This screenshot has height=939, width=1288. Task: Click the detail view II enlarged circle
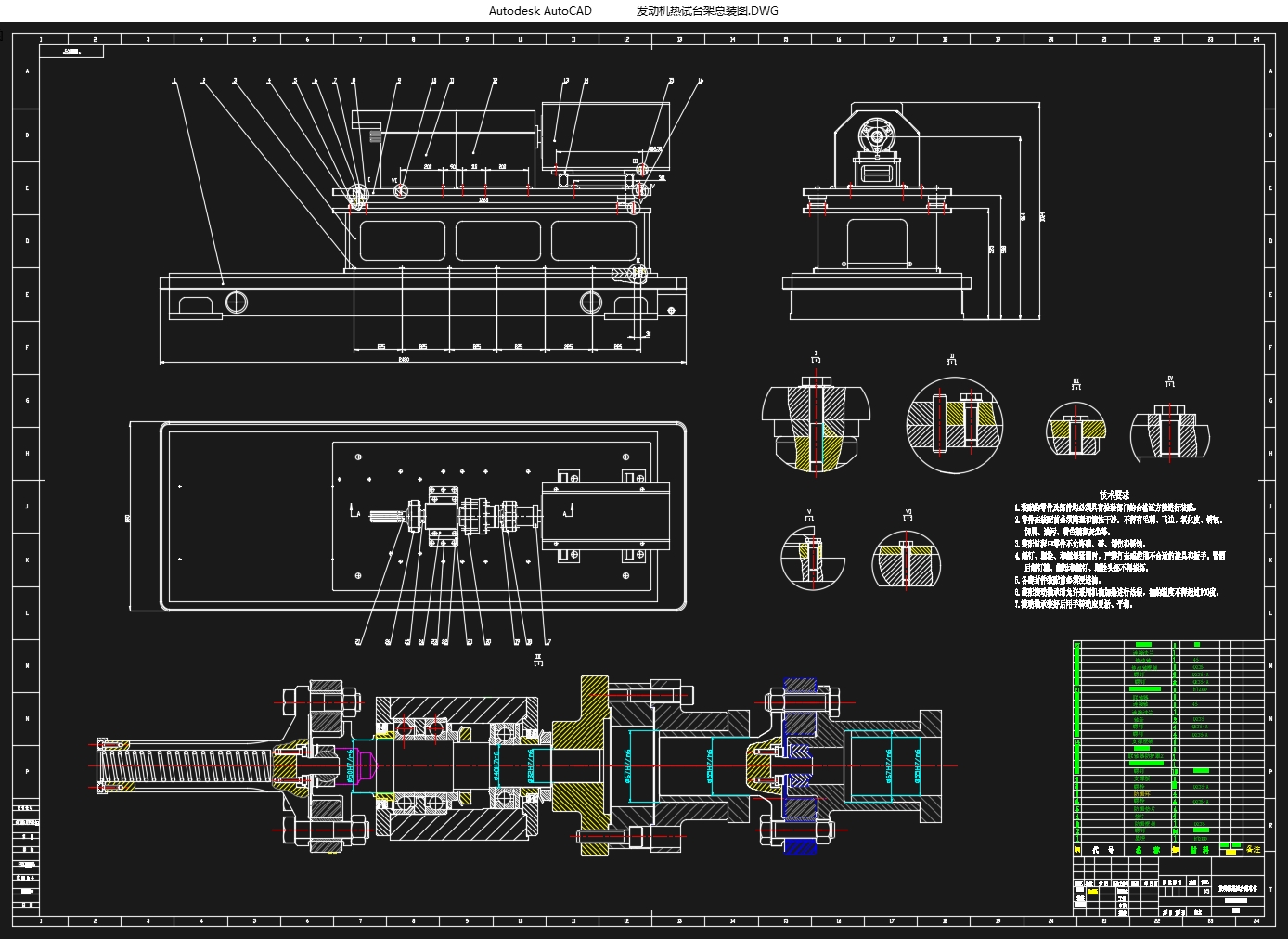[x=955, y=427]
